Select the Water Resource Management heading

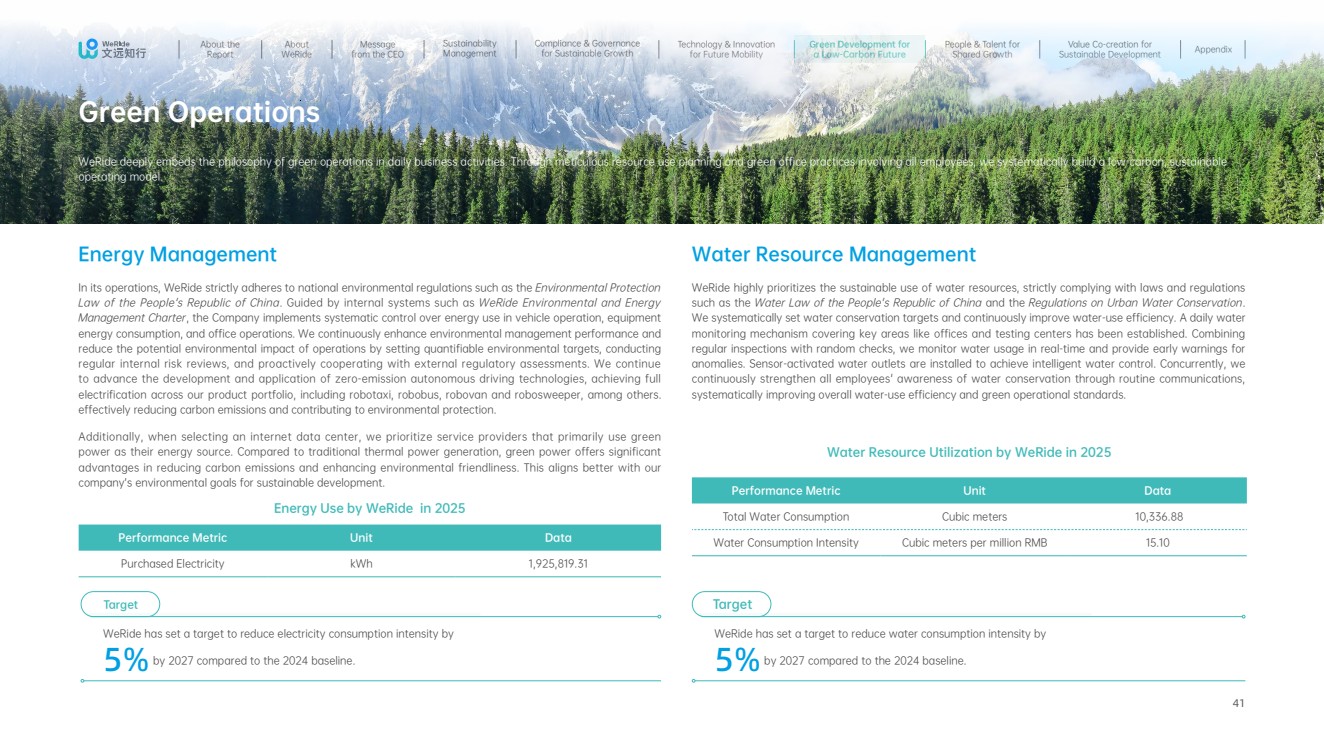coord(834,255)
